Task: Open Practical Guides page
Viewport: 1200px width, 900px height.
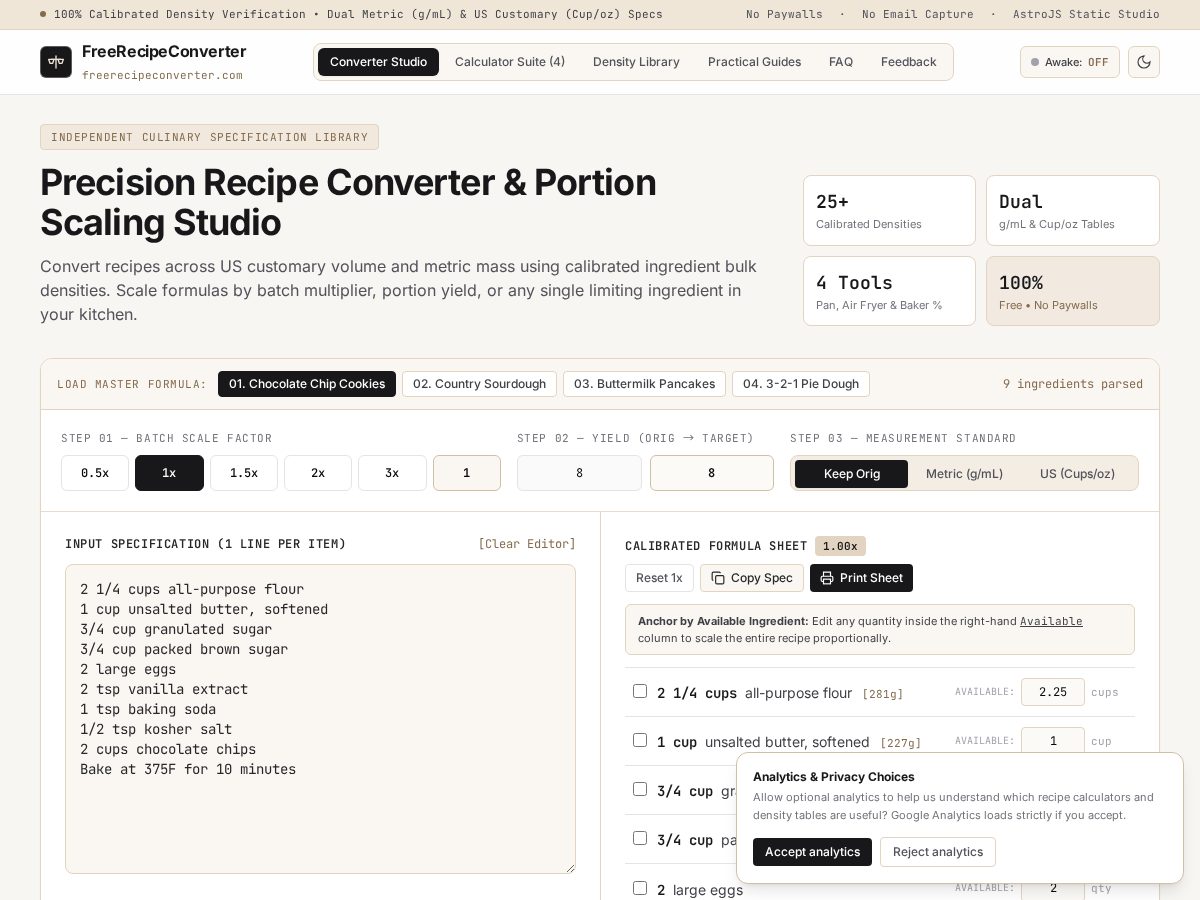Action: [754, 62]
